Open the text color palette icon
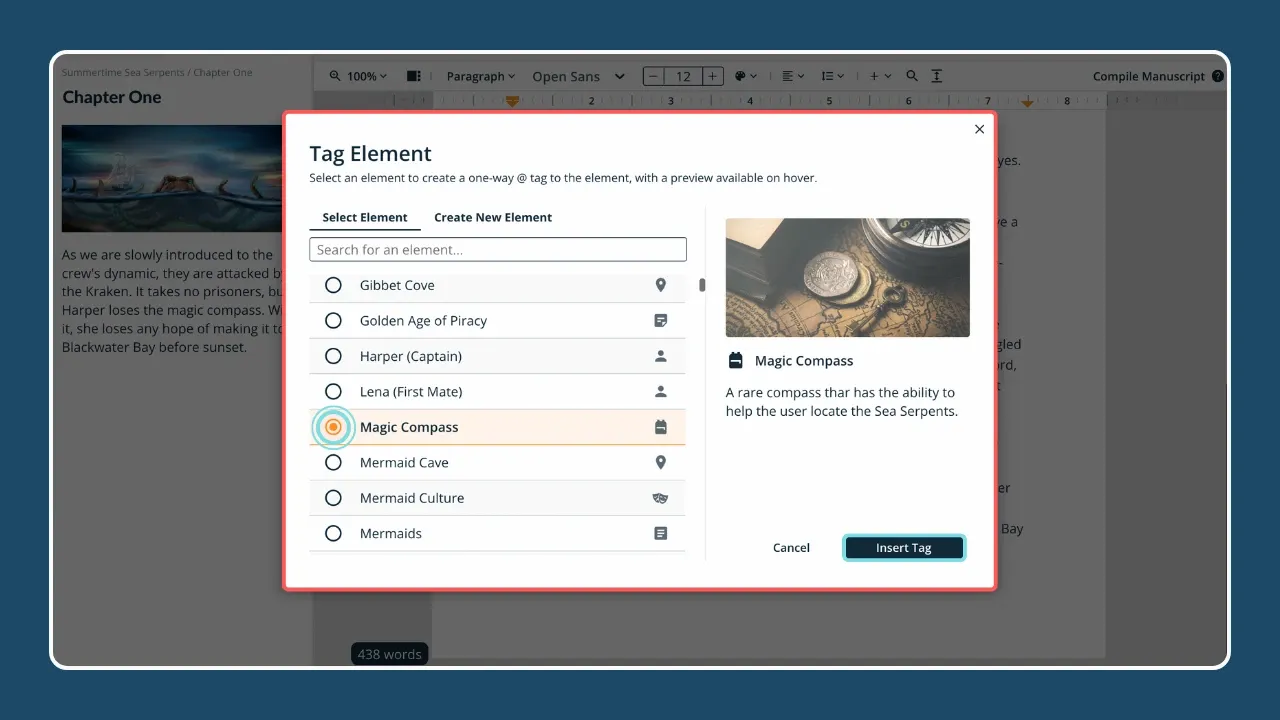This screenshot has width=1280, height=720. tap(740, 76)
